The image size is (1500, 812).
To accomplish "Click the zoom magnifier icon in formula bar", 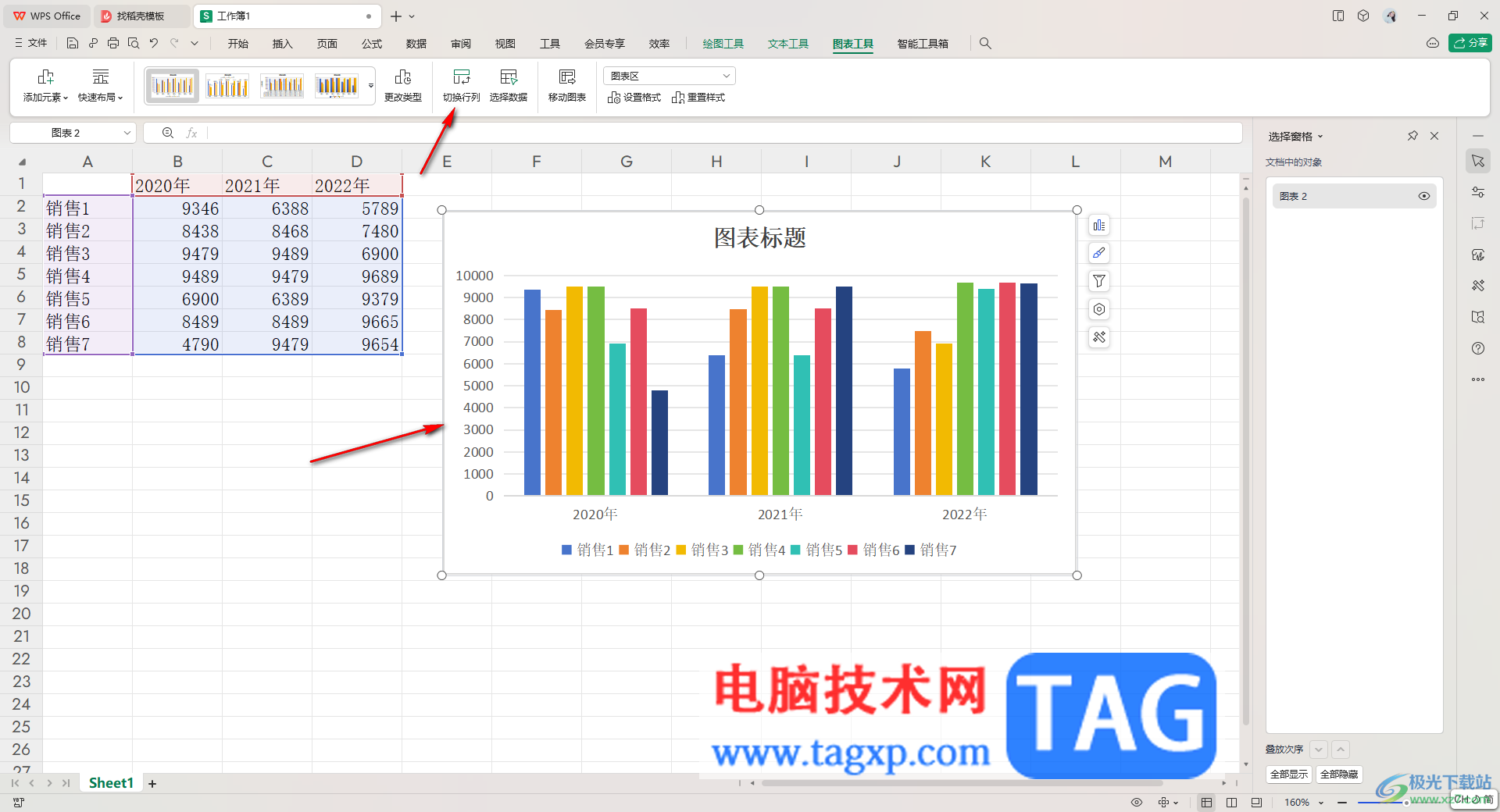I will [x=168, y=133].
